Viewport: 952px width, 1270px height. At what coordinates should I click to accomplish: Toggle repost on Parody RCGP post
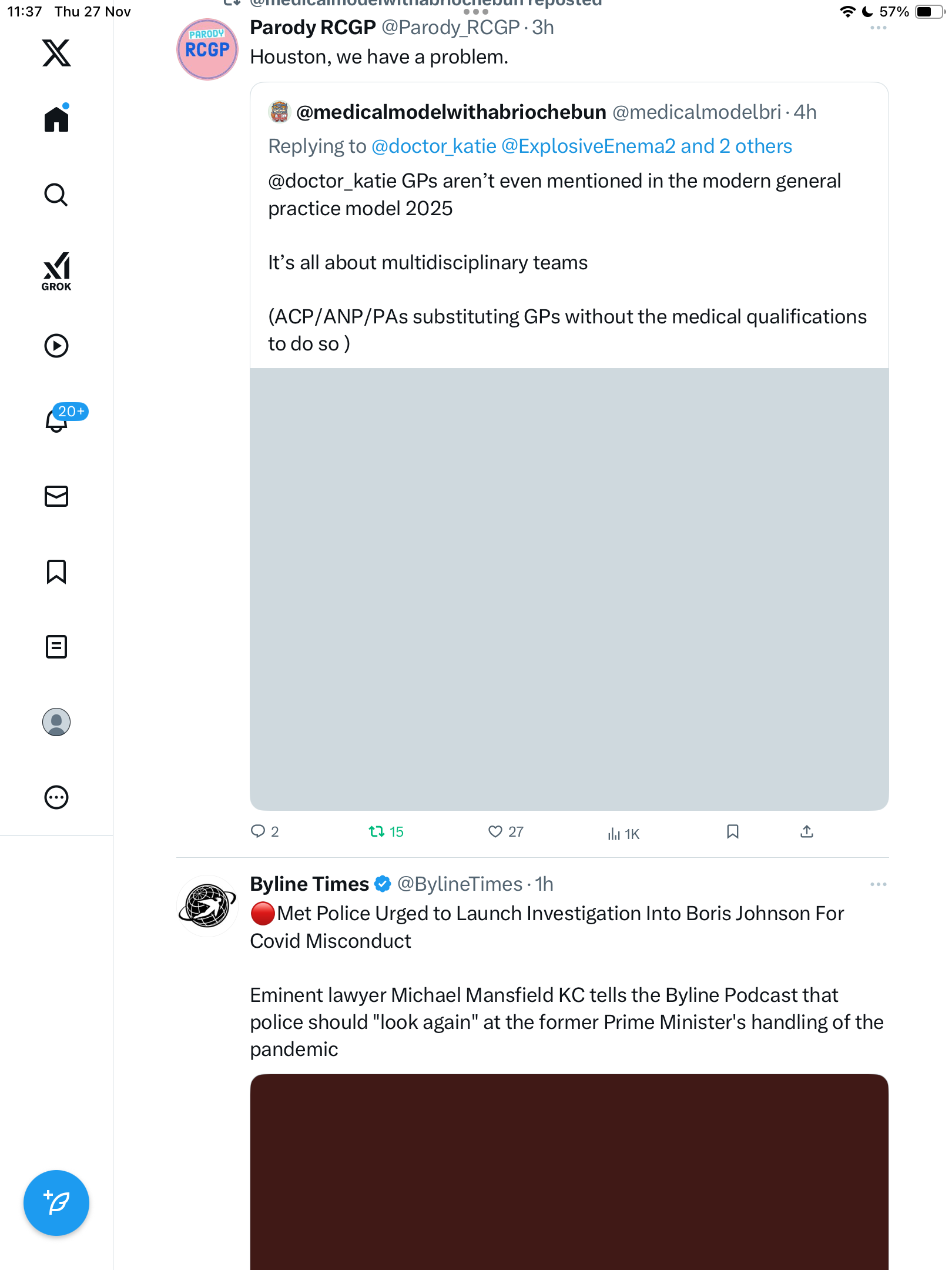click(x=376, y=831)
